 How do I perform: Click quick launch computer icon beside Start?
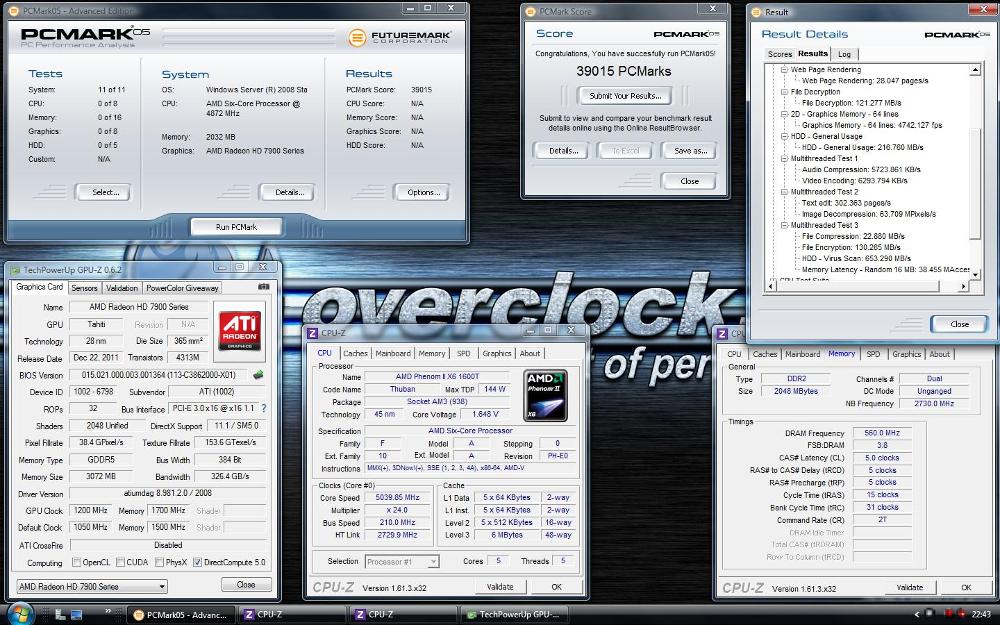coord(60,615)
